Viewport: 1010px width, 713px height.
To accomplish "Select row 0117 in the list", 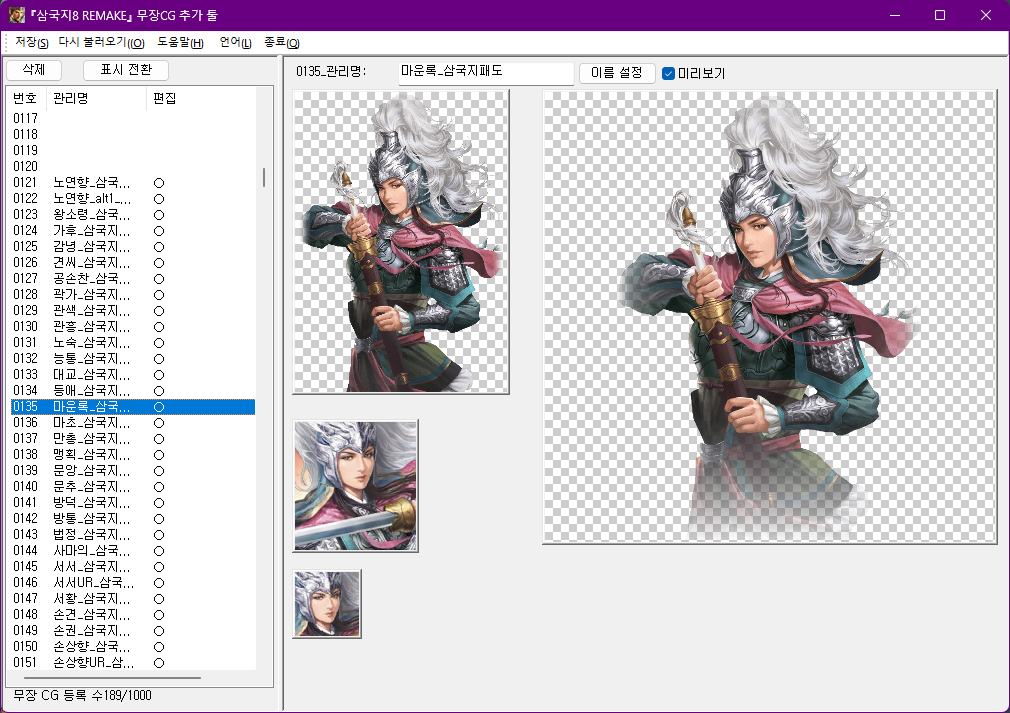I will 133,119.
